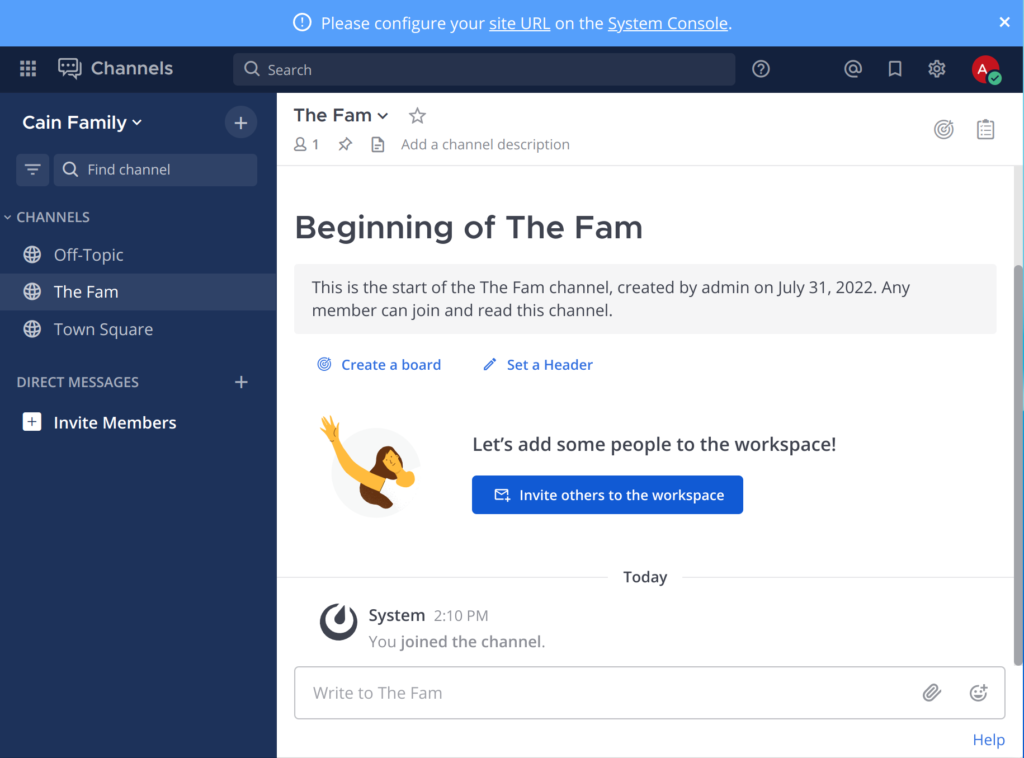Open the Playbooks clipboard icon in channel header
This screenshot has height=758, width=1024.
pyautogui.click(x=985, y=129)
